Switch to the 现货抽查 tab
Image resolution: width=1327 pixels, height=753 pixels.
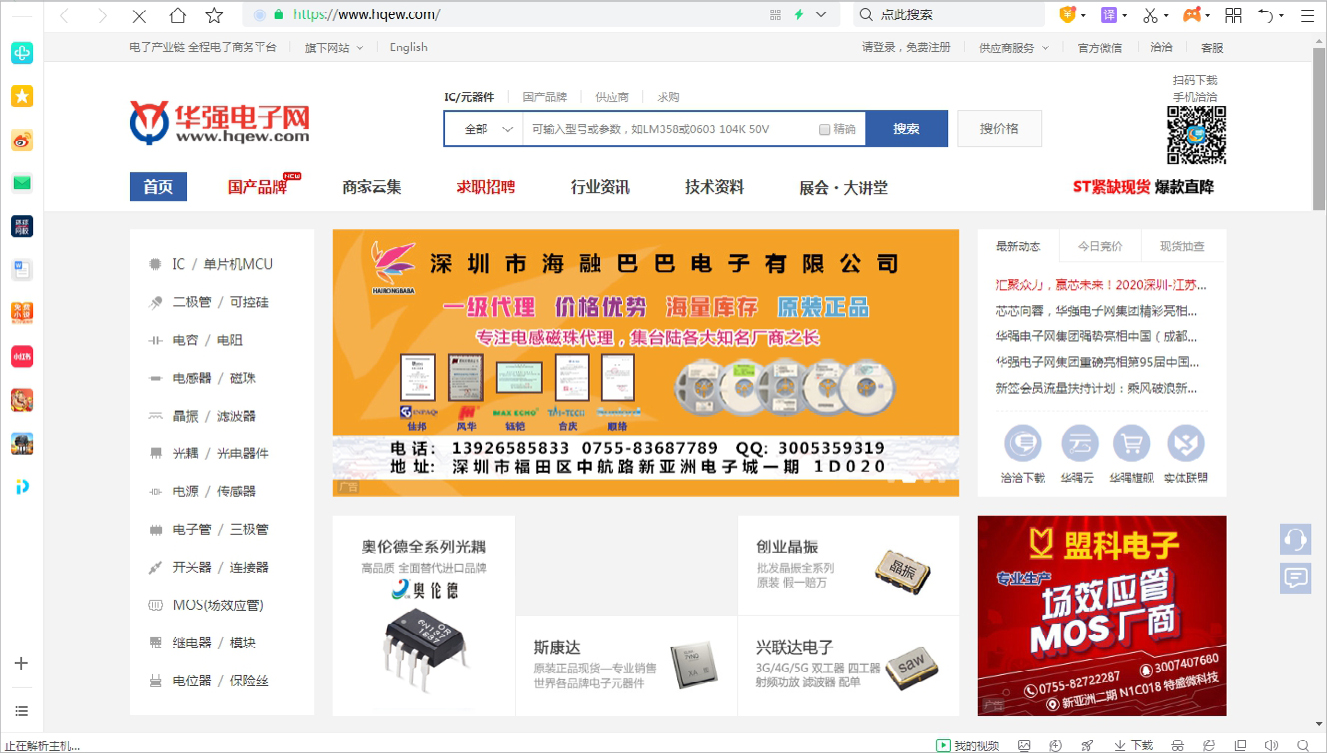click(x=1182, y=246)
